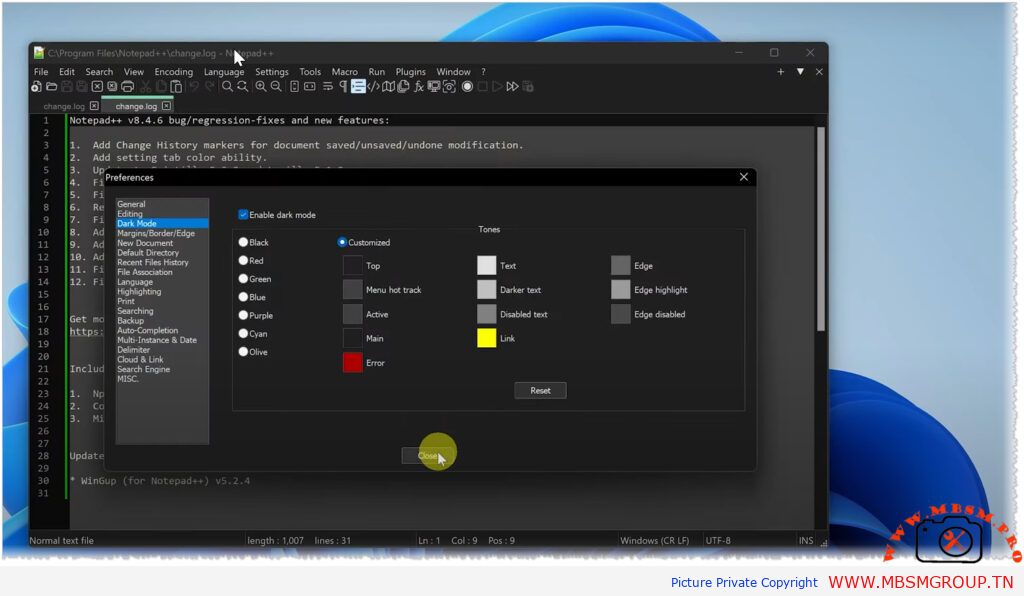Click the Close All toolbar icon
The width and height of the screenshot is (1024, 596).
[112, 87]
